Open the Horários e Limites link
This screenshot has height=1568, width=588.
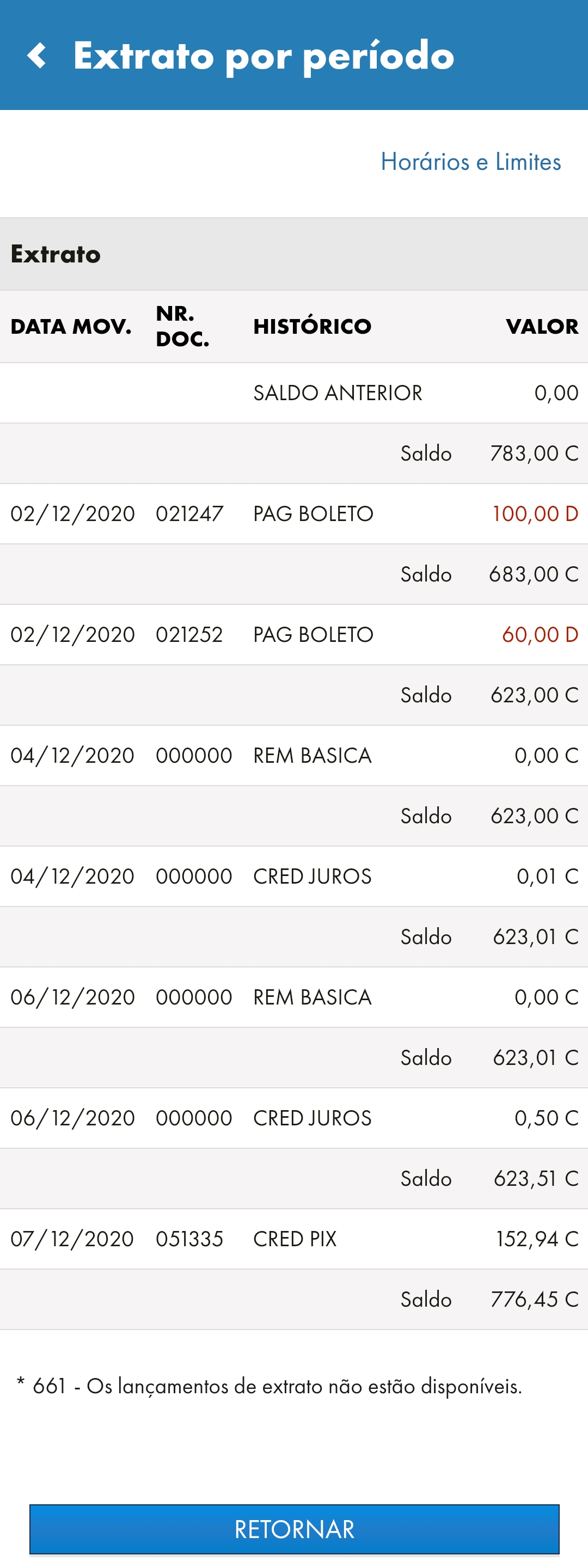coord(470,162)
